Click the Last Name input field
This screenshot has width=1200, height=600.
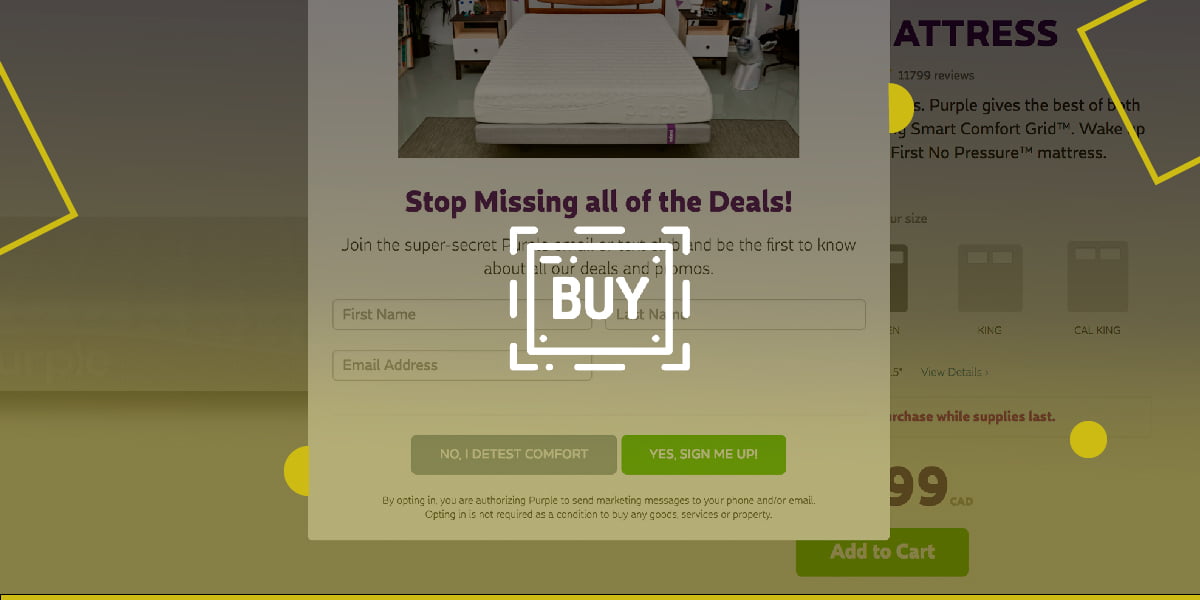pyautogui.click(x=735, y=314)
